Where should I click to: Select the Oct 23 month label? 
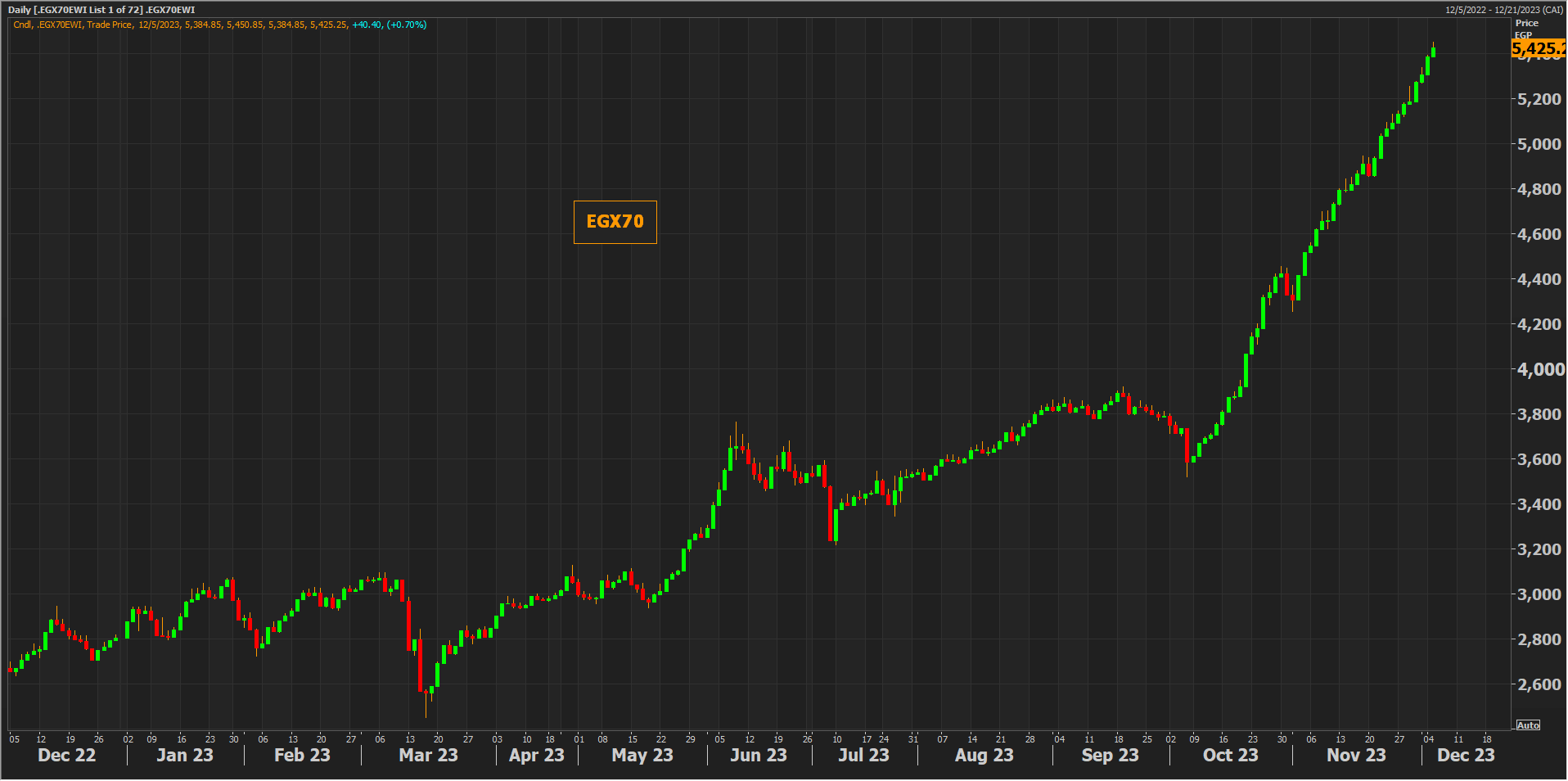coord(1230,755)
